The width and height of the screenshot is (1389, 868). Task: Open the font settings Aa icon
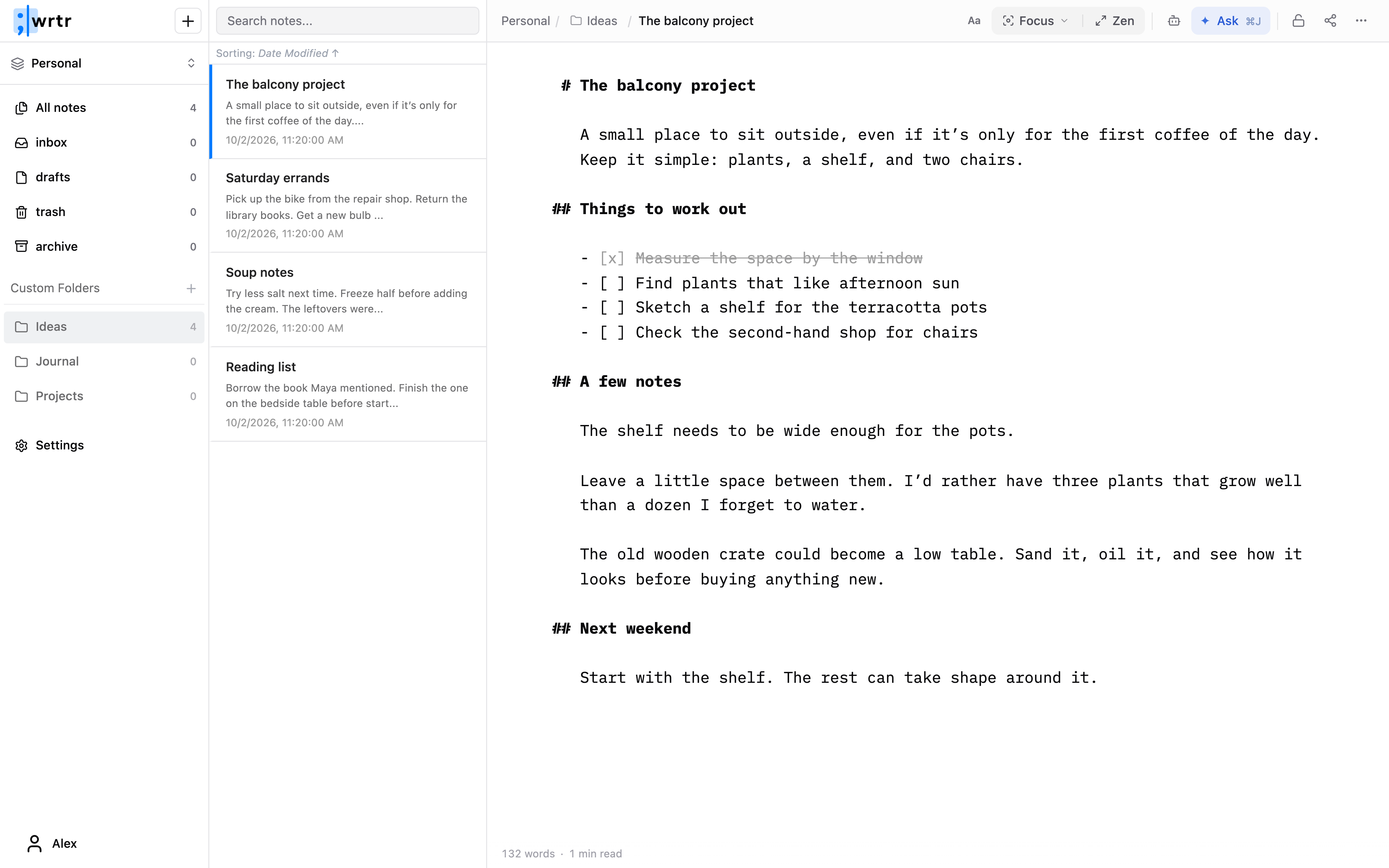tap(974, 21)
